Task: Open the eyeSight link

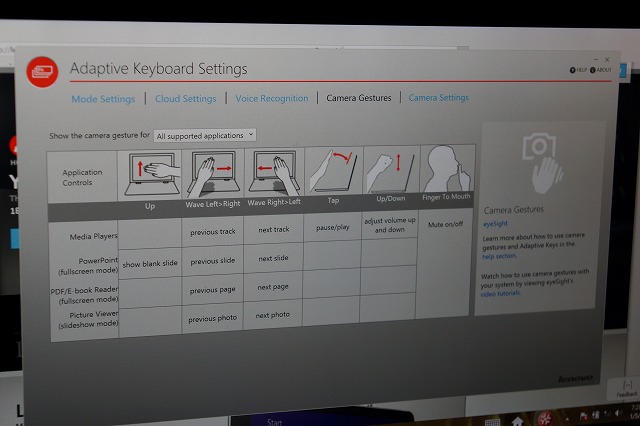Action: click(496, 224)
